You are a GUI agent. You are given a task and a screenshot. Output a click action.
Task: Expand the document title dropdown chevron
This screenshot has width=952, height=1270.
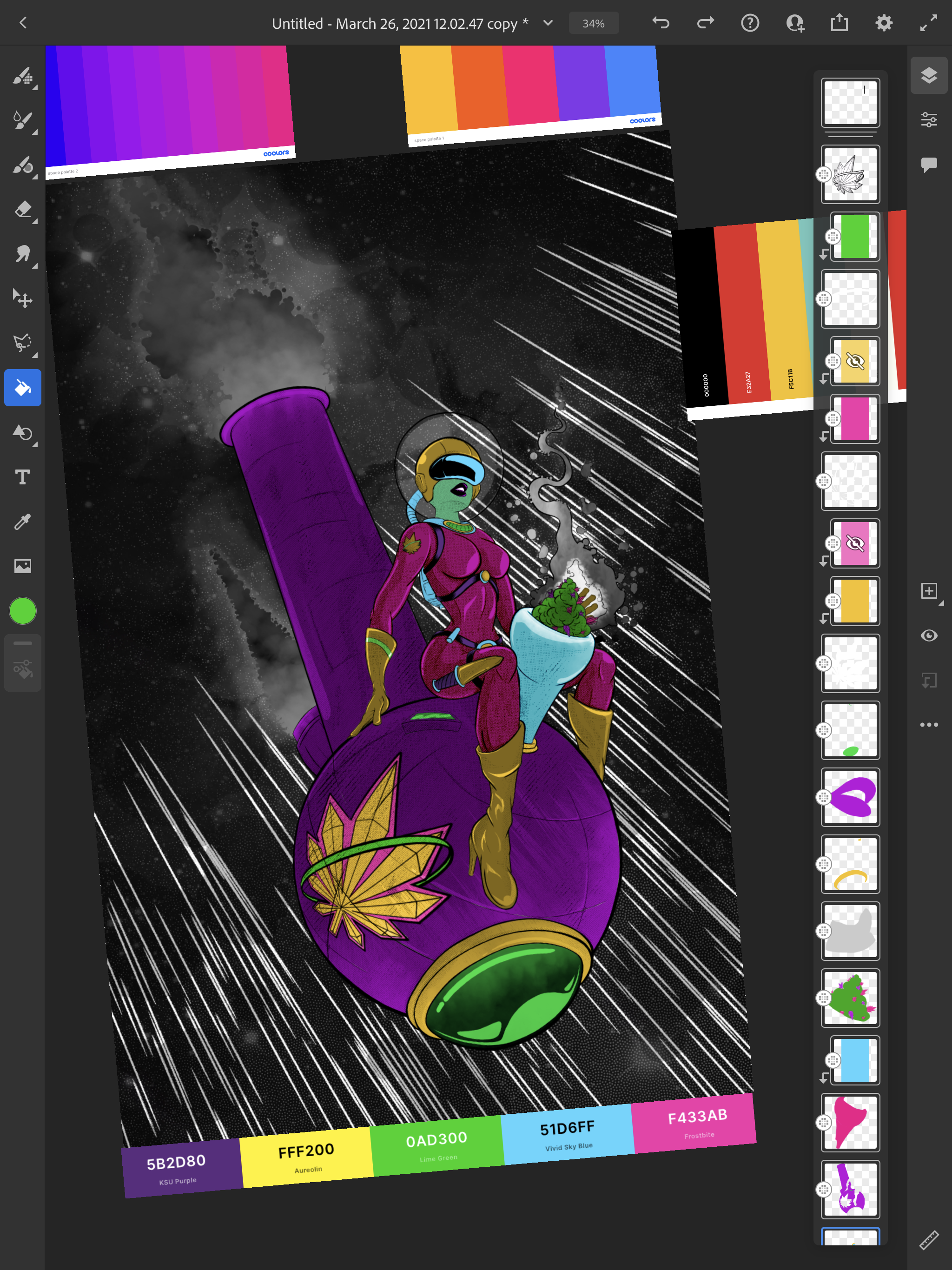pyautogui.click(x=548, y=23)
